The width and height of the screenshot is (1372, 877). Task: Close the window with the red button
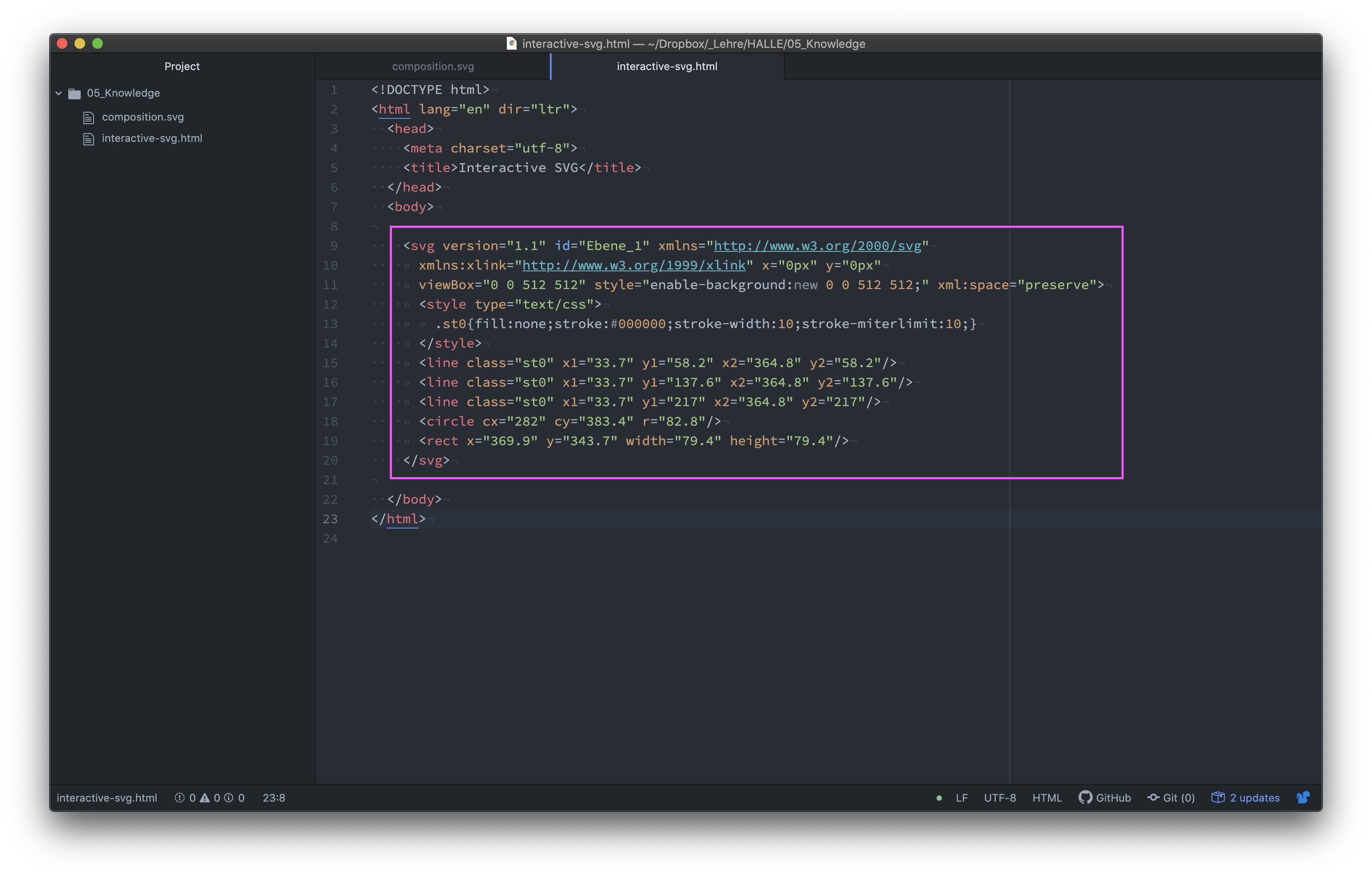click(63, 43)
